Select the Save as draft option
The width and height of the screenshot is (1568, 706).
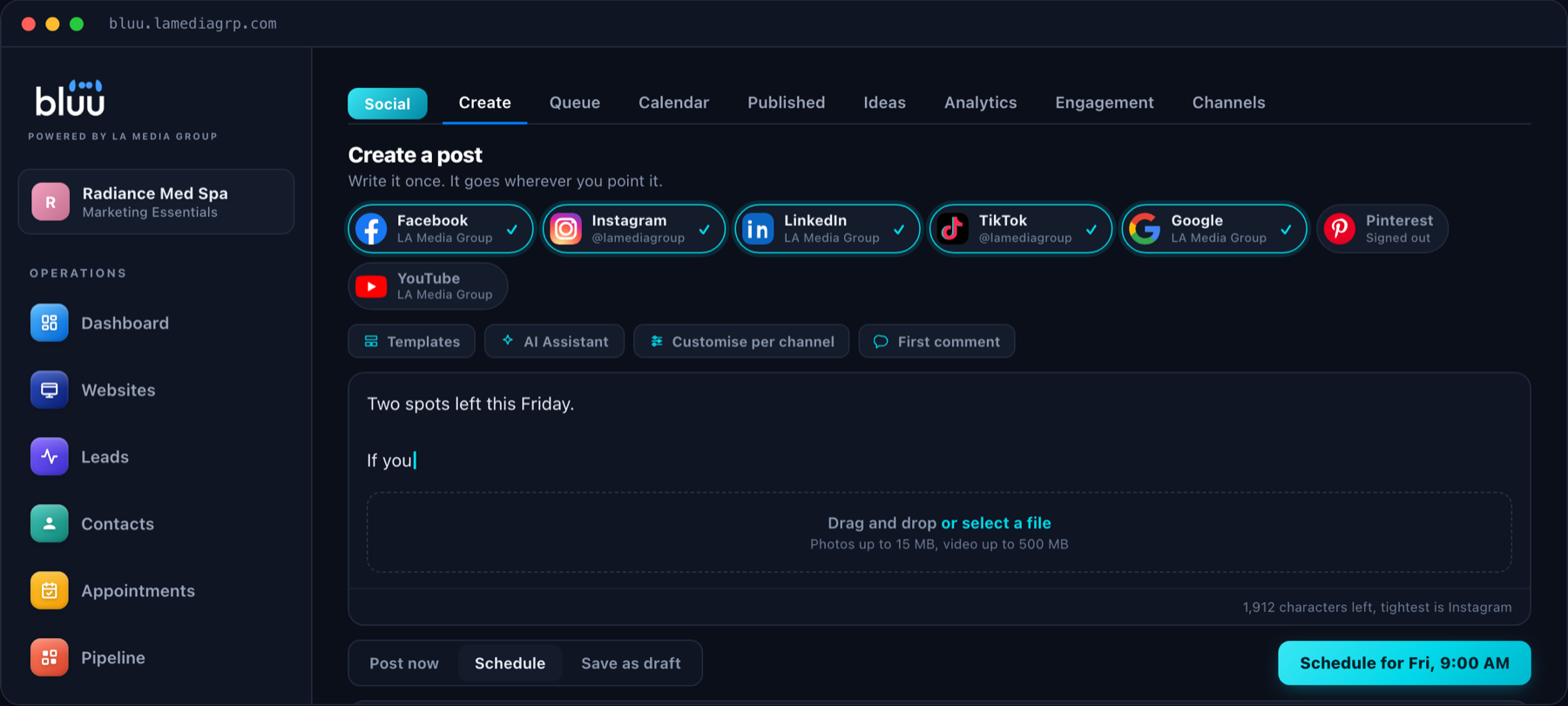(631, 663)
